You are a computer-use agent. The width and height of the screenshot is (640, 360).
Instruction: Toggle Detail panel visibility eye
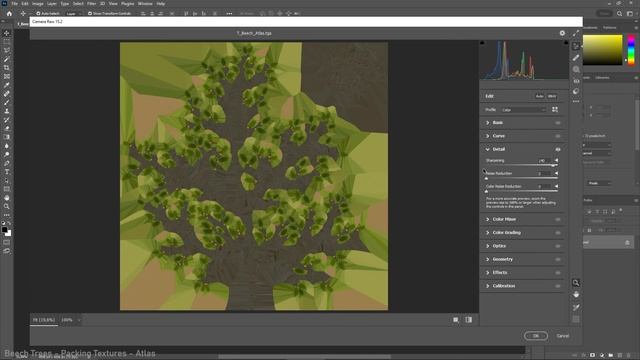pos(558,149)
